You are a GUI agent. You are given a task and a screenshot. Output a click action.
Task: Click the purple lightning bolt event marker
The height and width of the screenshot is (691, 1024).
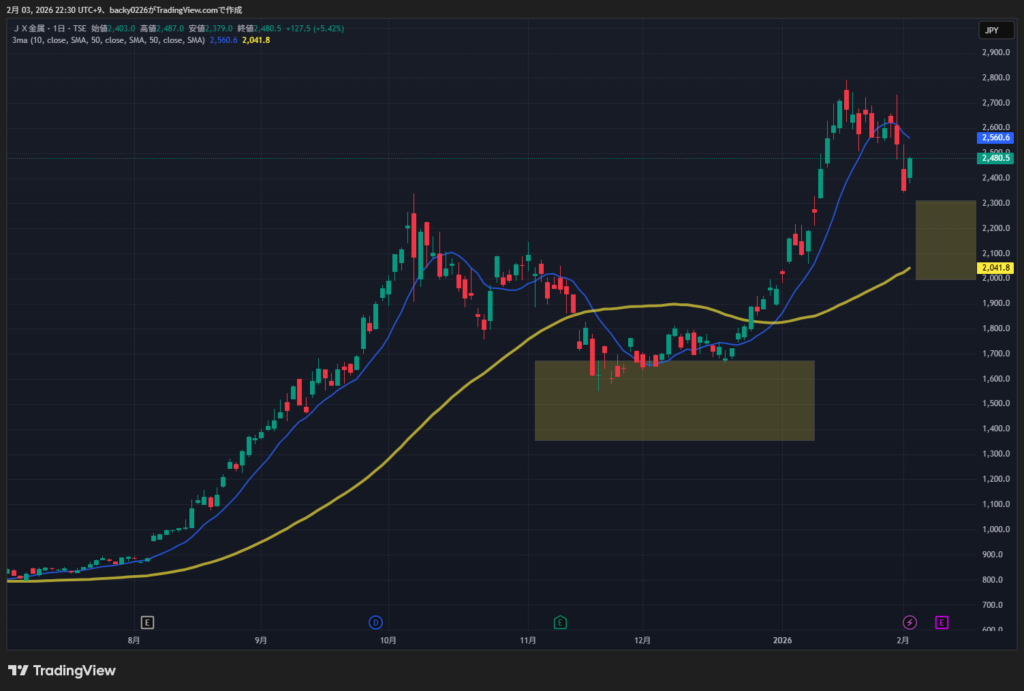[909, 622]
